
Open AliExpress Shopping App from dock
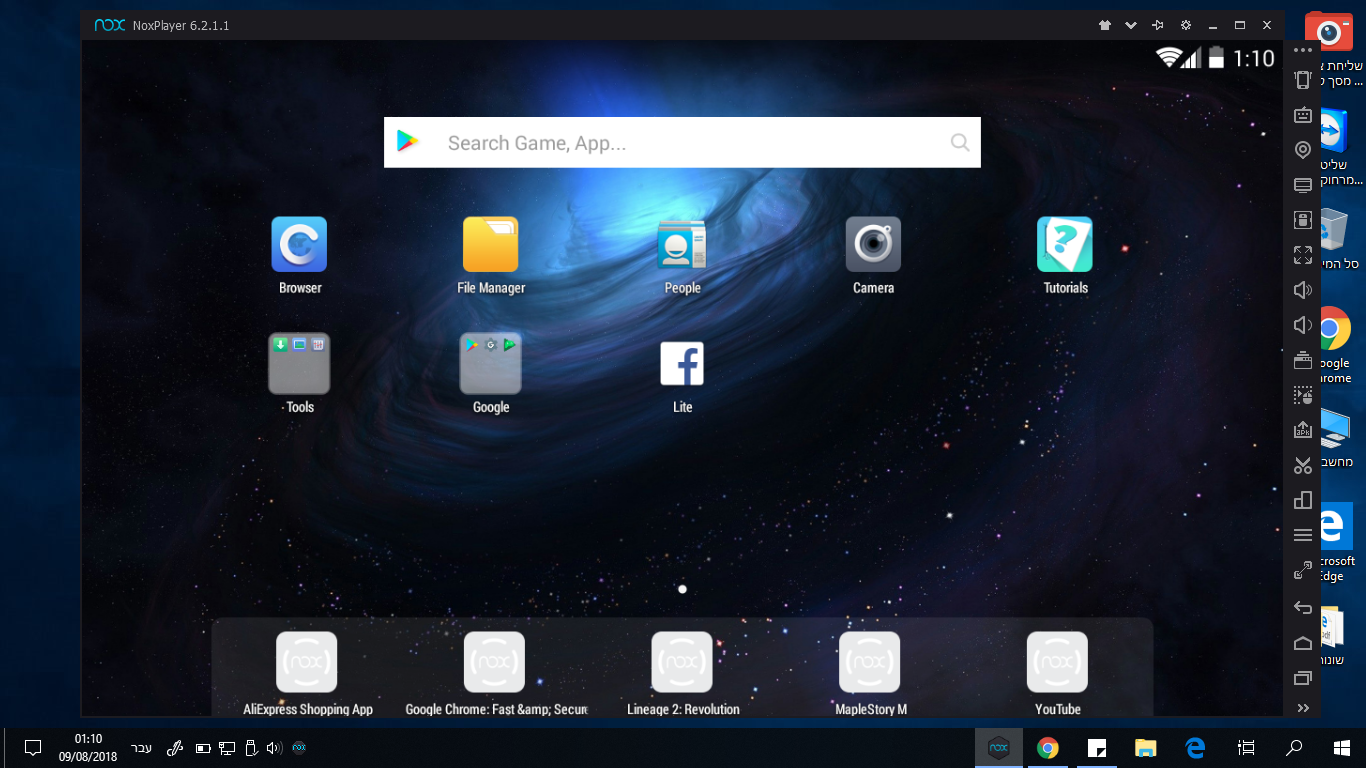click(x=306, y=662)
